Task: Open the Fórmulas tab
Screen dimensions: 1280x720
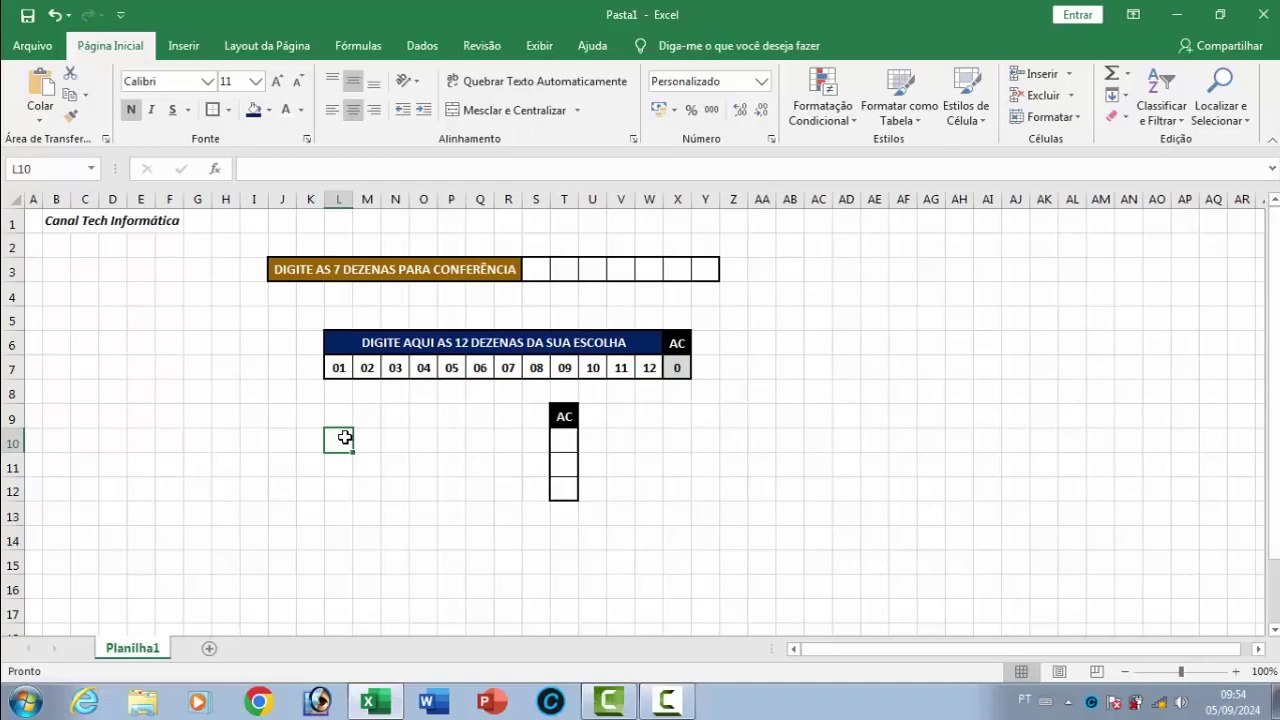Action: coord(358,46)
